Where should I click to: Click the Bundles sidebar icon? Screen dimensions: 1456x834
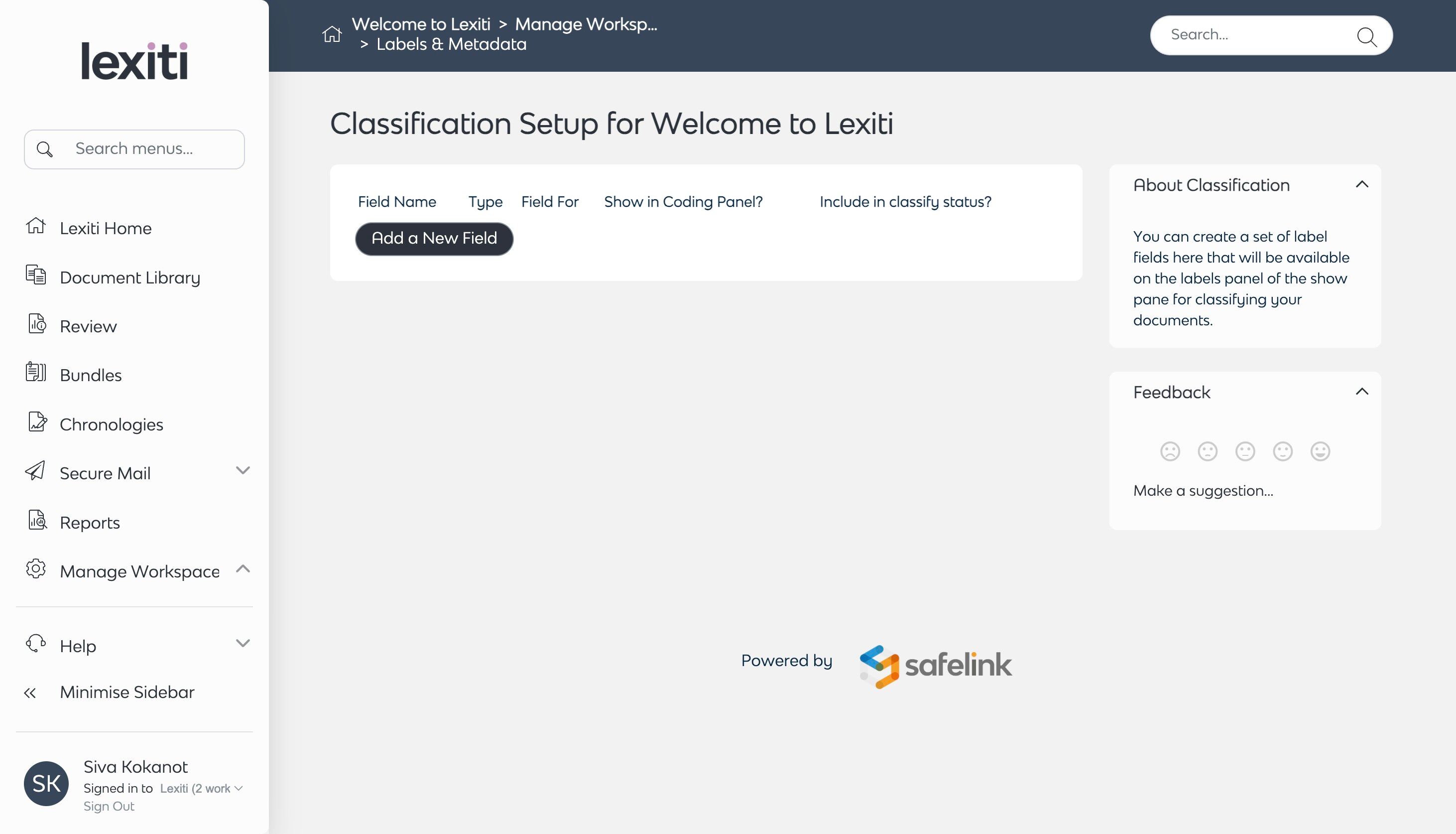click(35, 372)
